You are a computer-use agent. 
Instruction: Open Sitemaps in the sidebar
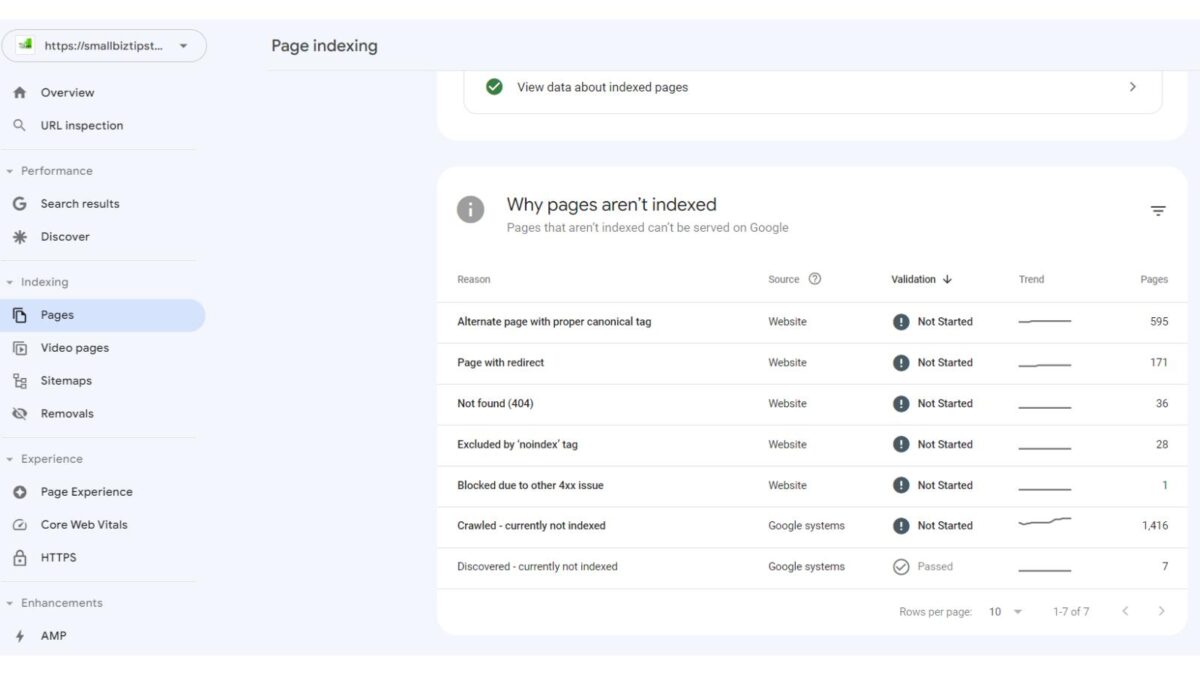pos(66,381)
